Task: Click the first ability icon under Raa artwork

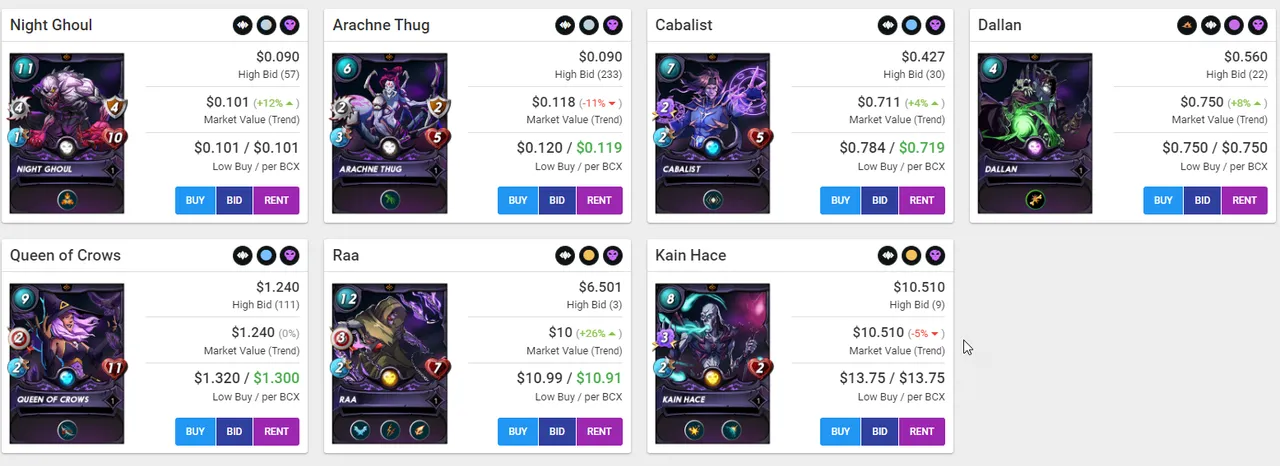Action: [359, 430]
